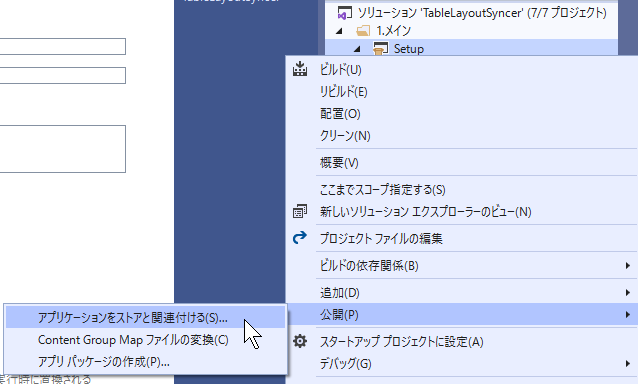This screenshot has width=638, height=384.
Task: Expand the デバッグ(G) submenu arrow
Action: (627, 363)
